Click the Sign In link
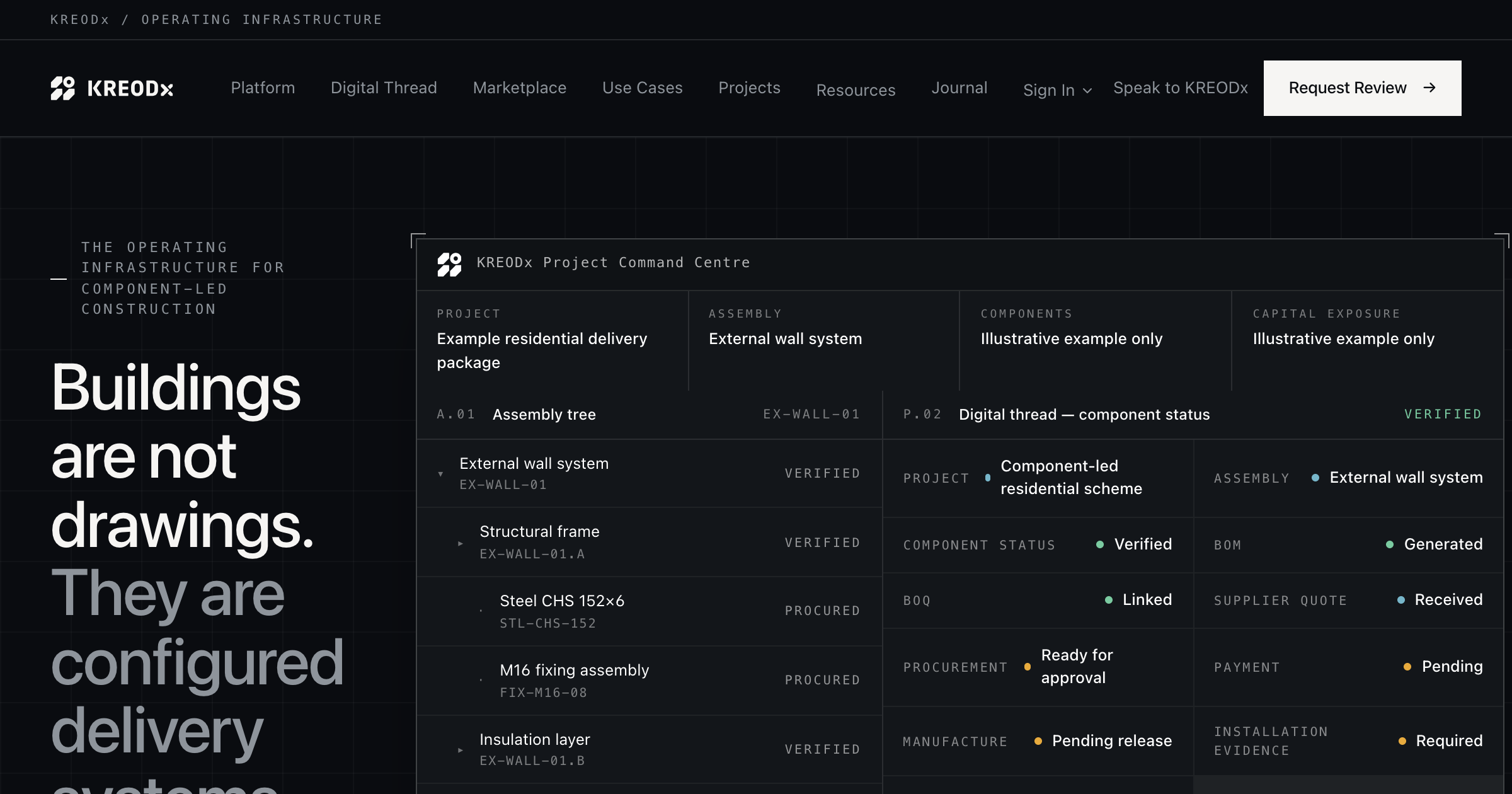1512x794 pixels. (1049, 90)
